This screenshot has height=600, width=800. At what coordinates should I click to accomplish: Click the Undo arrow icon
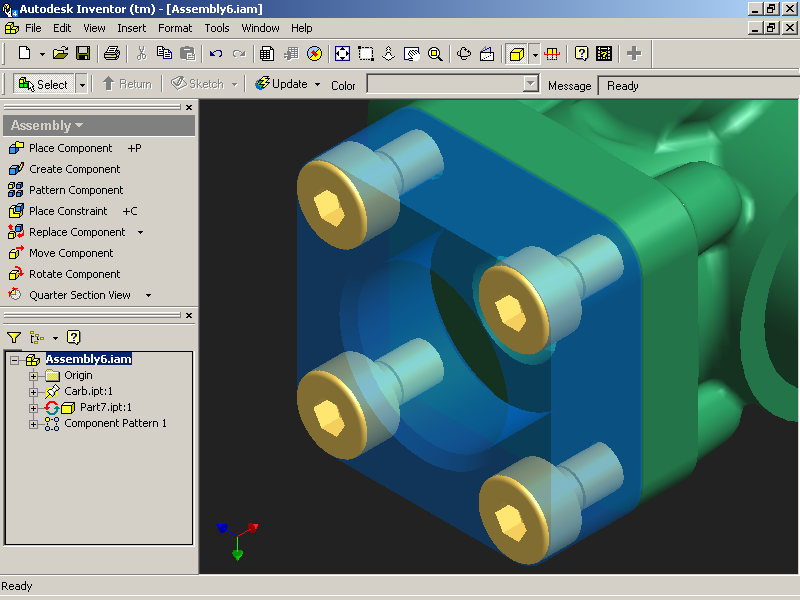click(215, 53)
